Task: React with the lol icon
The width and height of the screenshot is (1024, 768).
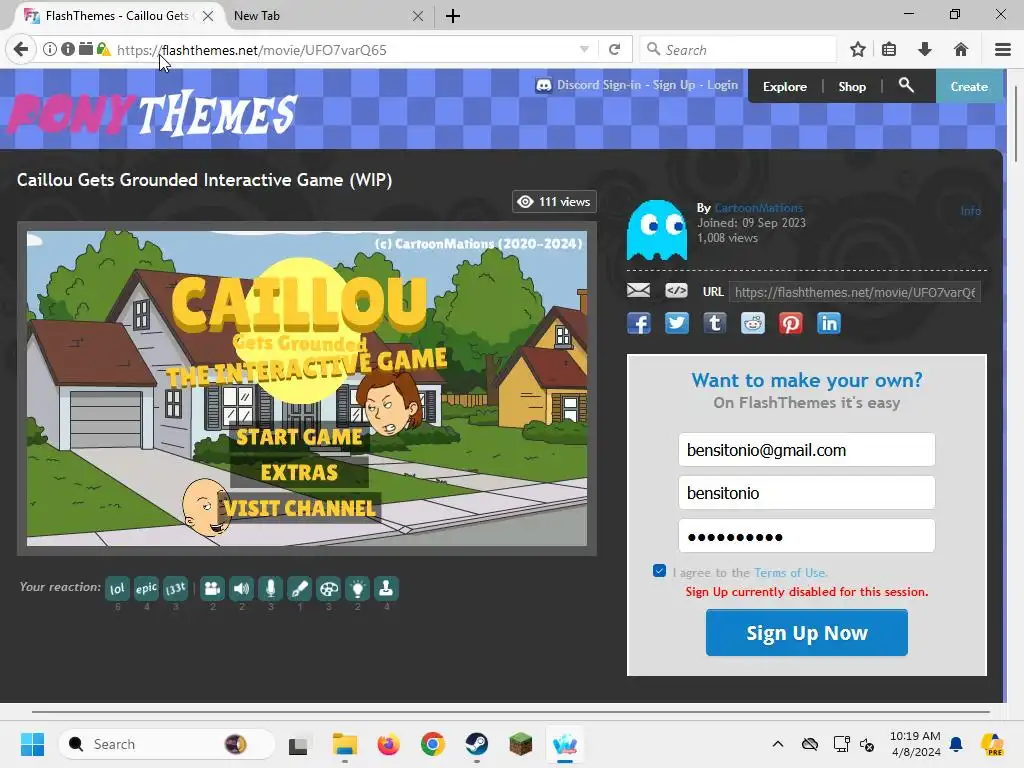Action: point(118,588)
